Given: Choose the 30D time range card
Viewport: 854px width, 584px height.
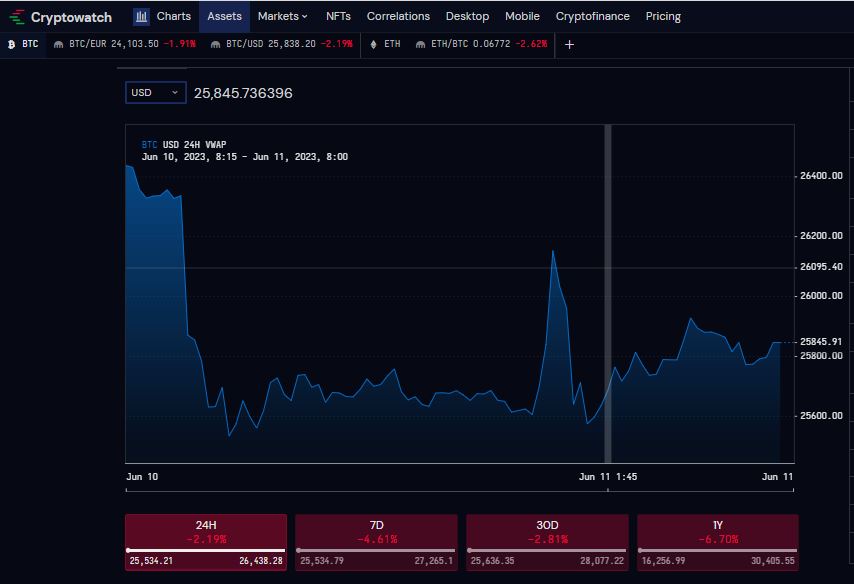Looking at the screenshot, I should [547, 542].
